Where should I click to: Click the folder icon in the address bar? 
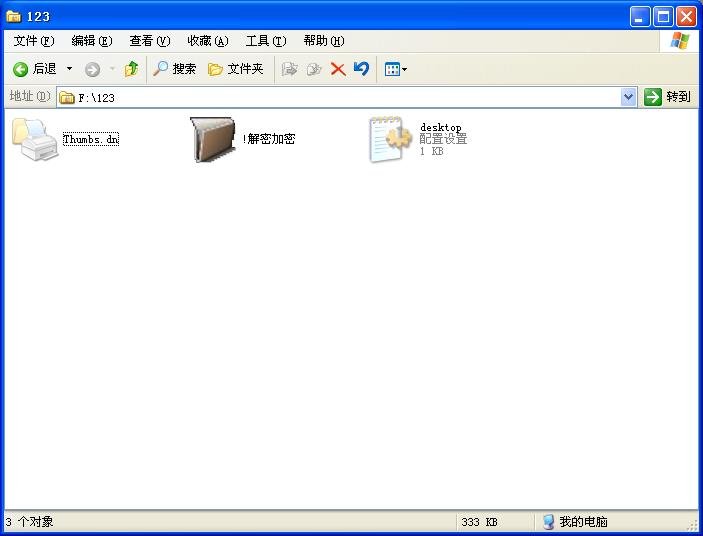click(67, 97)
